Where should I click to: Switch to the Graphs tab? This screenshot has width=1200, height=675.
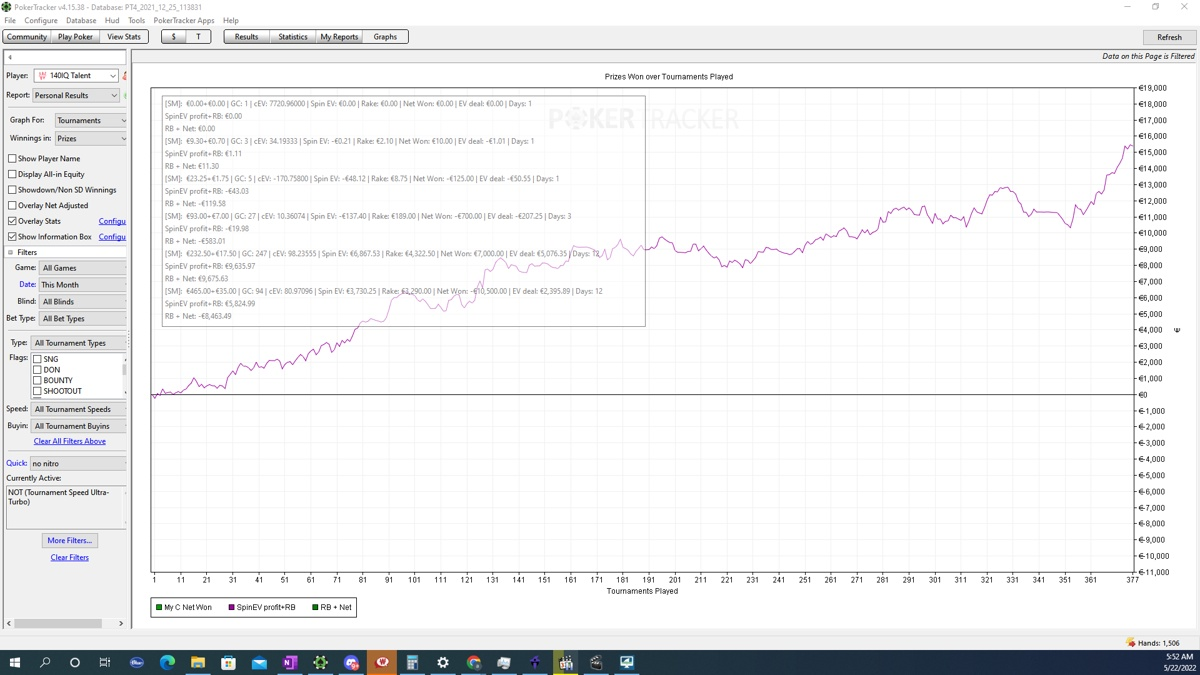[x=385, y=37]
